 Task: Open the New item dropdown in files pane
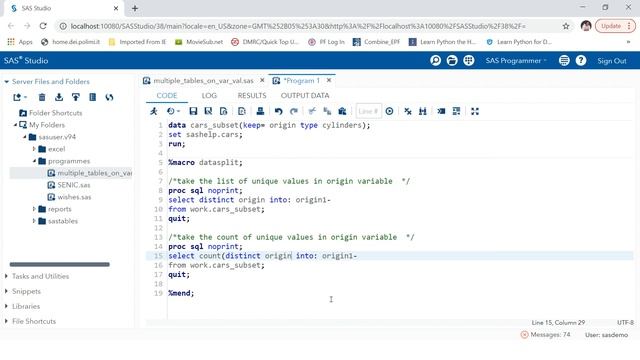coord(20,97)
